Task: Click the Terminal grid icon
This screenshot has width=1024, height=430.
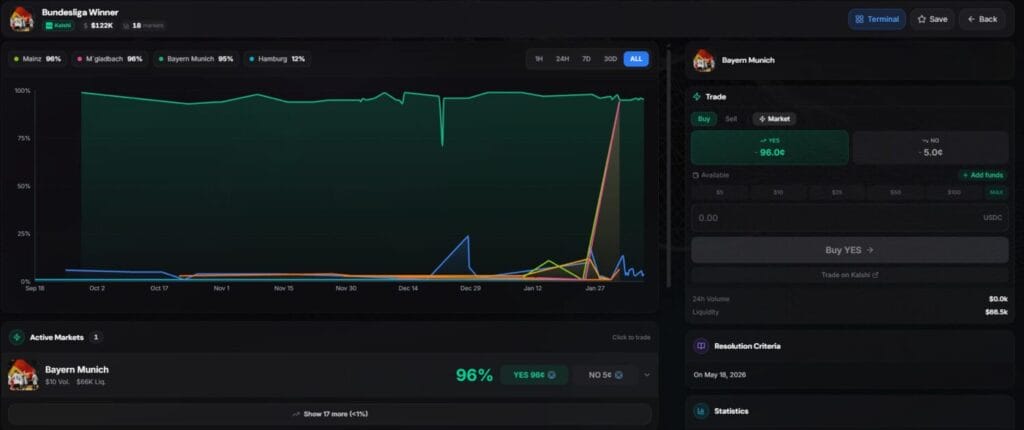Action: pos(859,19)
